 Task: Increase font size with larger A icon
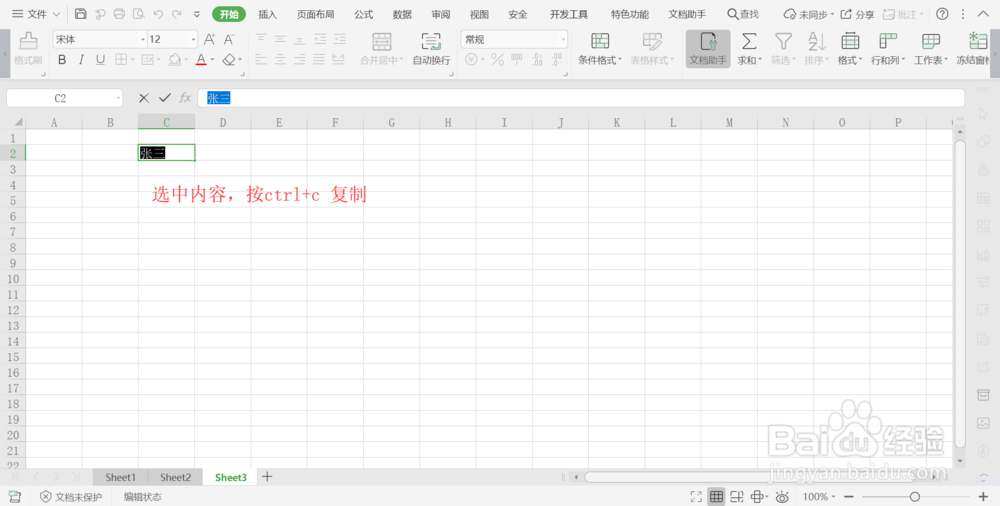tap(209, 40)
